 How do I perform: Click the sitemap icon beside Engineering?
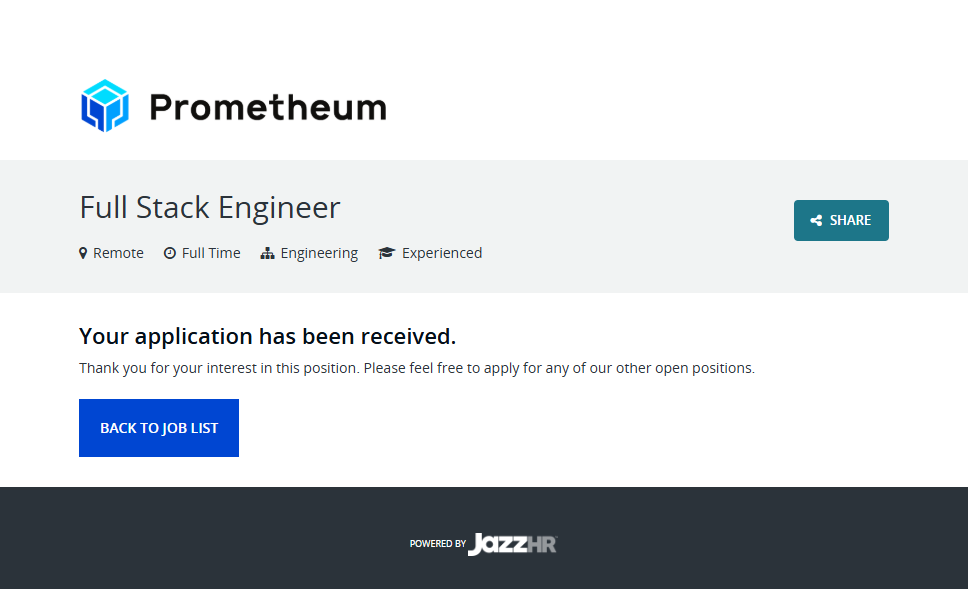click(267, 253)
